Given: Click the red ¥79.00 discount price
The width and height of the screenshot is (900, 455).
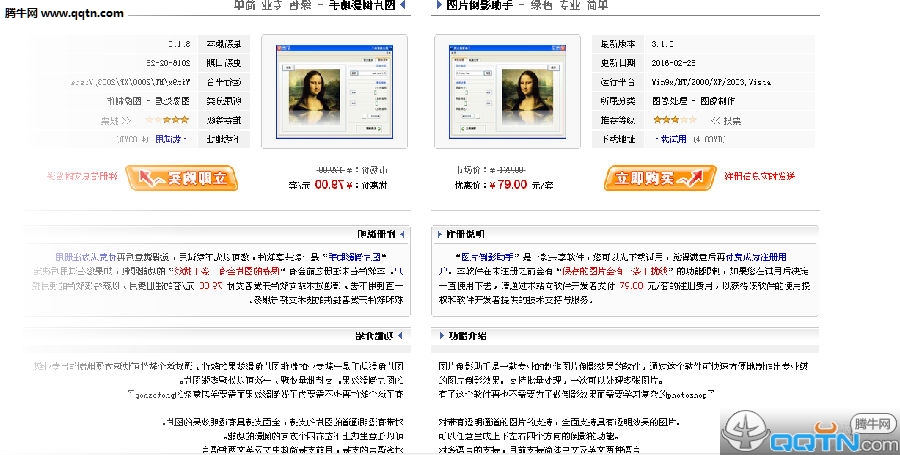Looking at the screenshot, I should click(x=508, y=185).
